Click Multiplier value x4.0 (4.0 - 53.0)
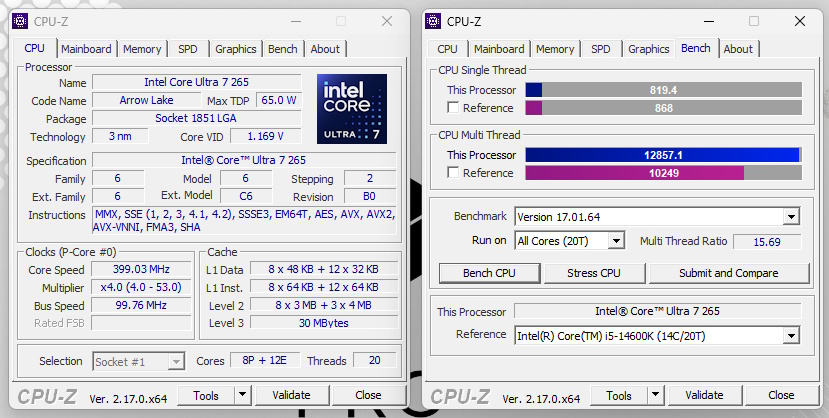 pyautogui.click(x=141, y=287)
